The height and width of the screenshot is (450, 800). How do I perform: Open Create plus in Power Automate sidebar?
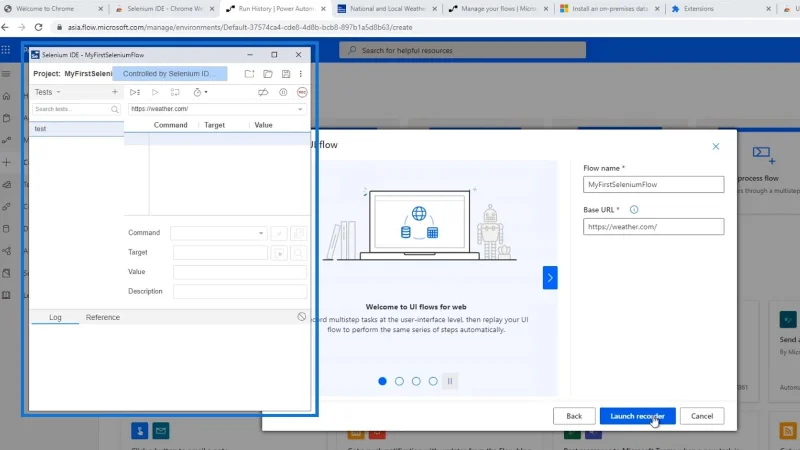tap(6, 162)
